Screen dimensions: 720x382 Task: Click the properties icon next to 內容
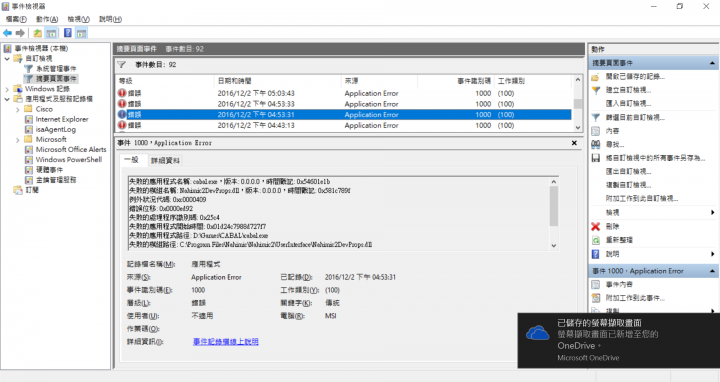click(596, 131)
